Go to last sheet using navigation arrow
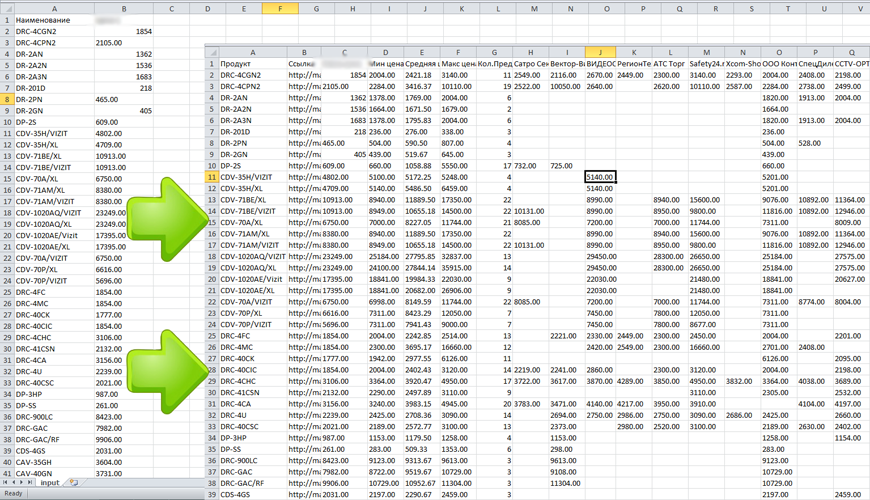 pos(30,482)
